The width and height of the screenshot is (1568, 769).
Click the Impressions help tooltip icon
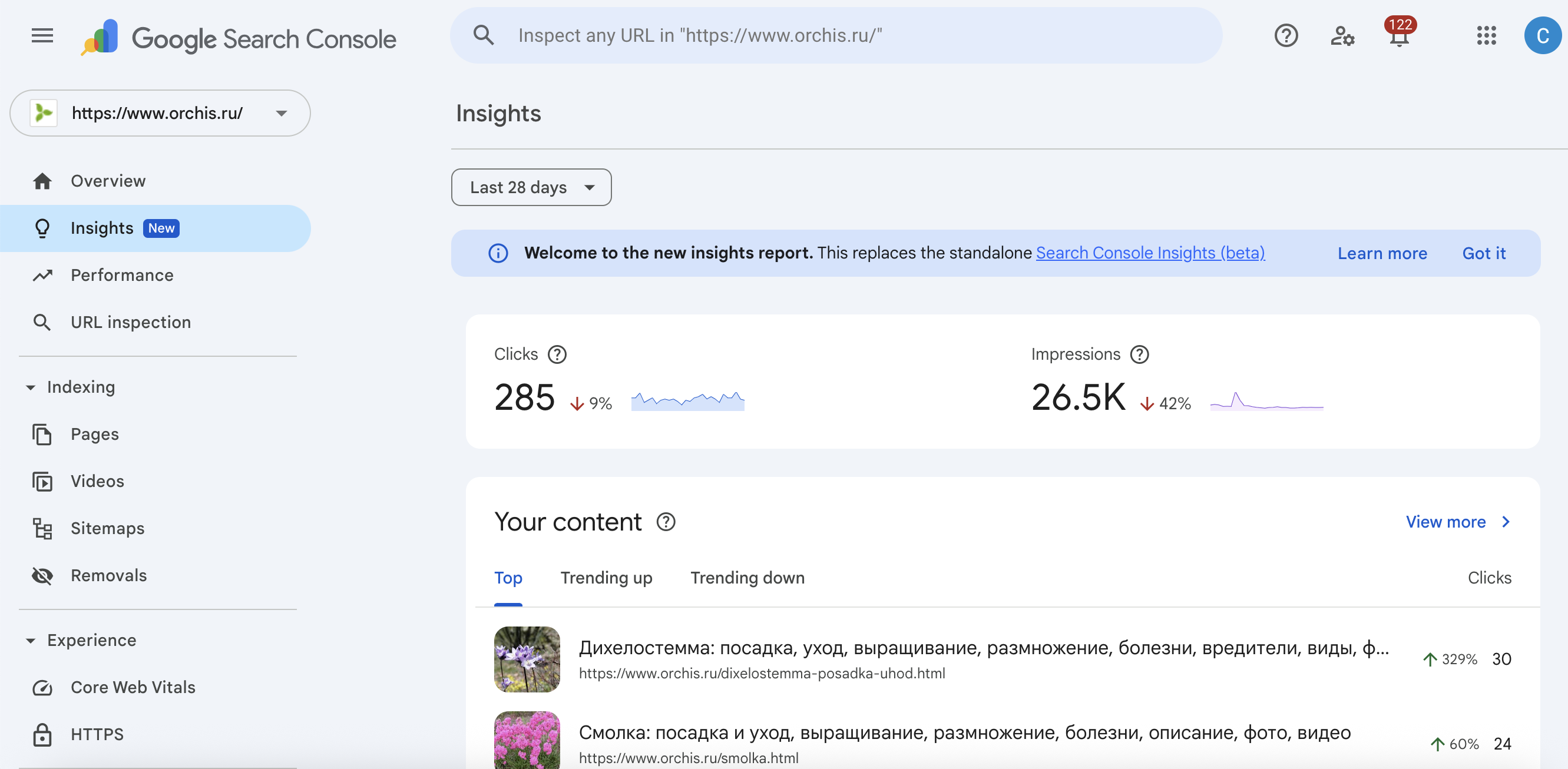pyautogui.click(x=1139, y=354)
